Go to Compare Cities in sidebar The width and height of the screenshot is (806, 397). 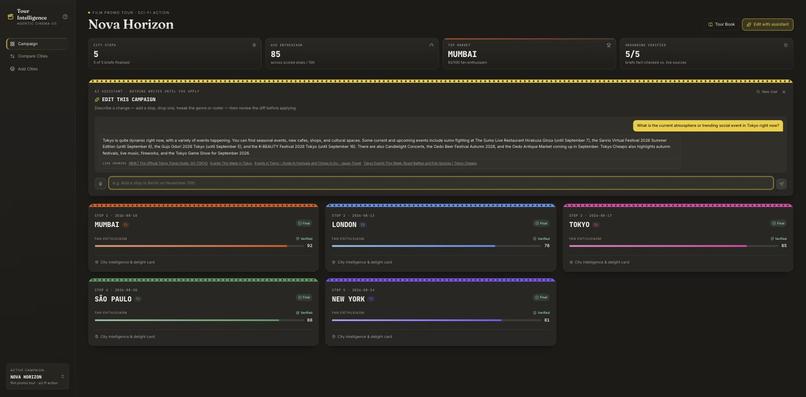[x=36, y=56]
